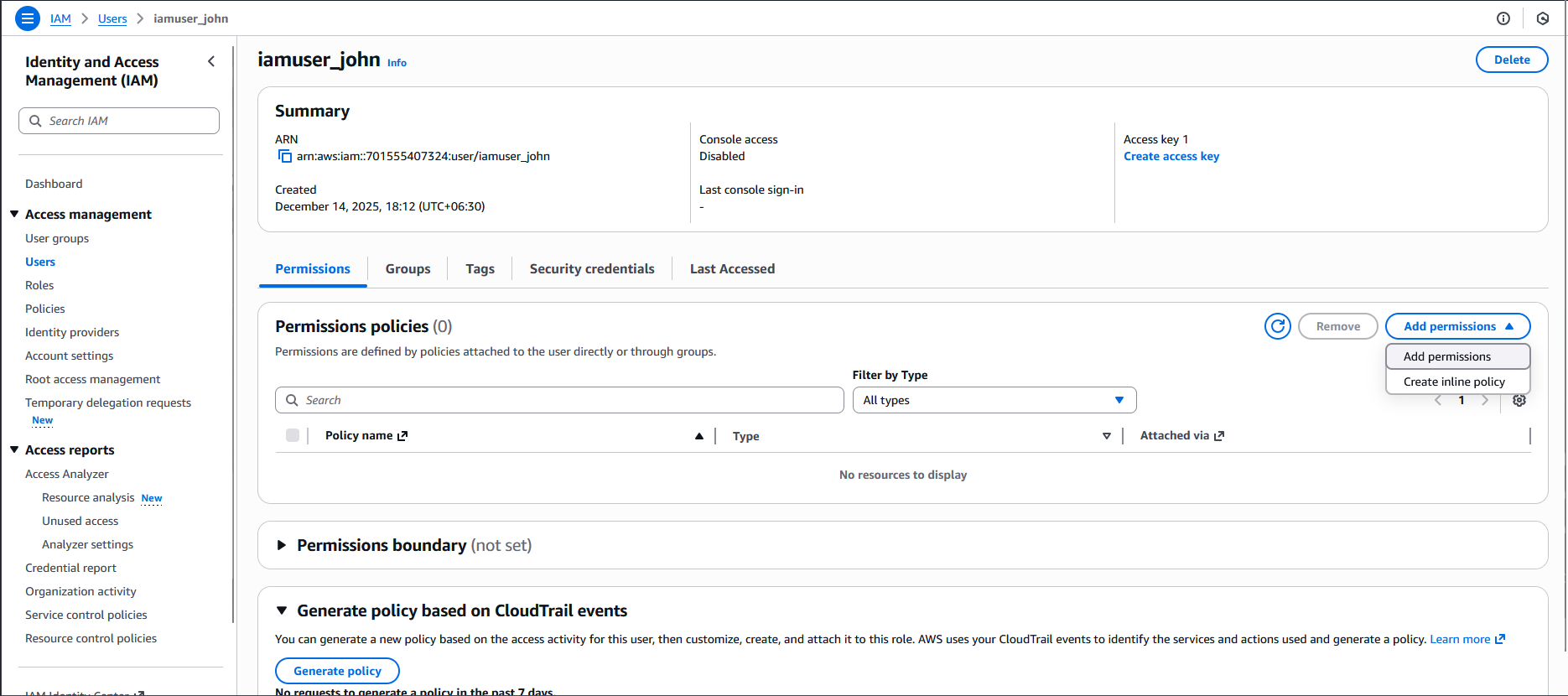
Task: Refresh the permissions policies list
Action: coord(1278,326)
